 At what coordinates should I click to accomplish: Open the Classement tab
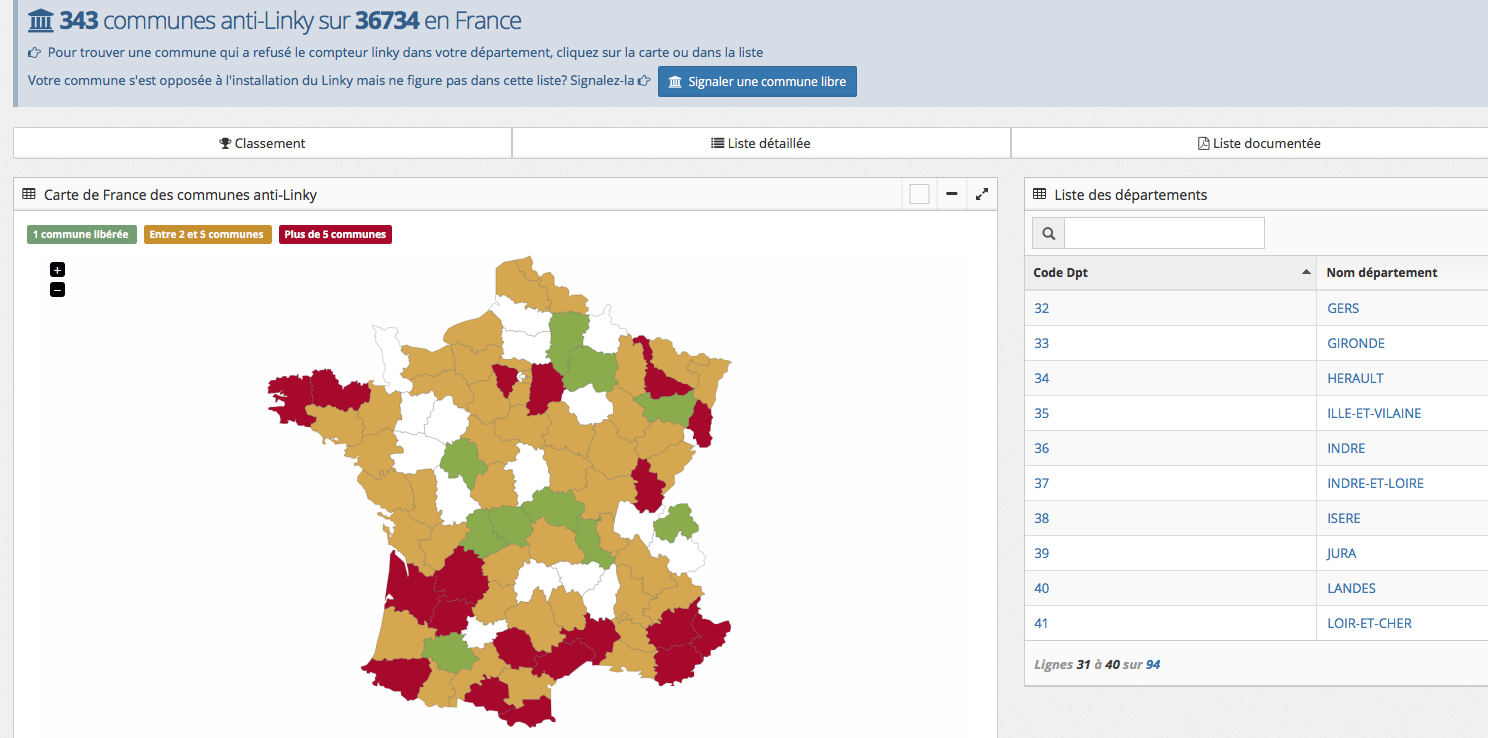262,143
